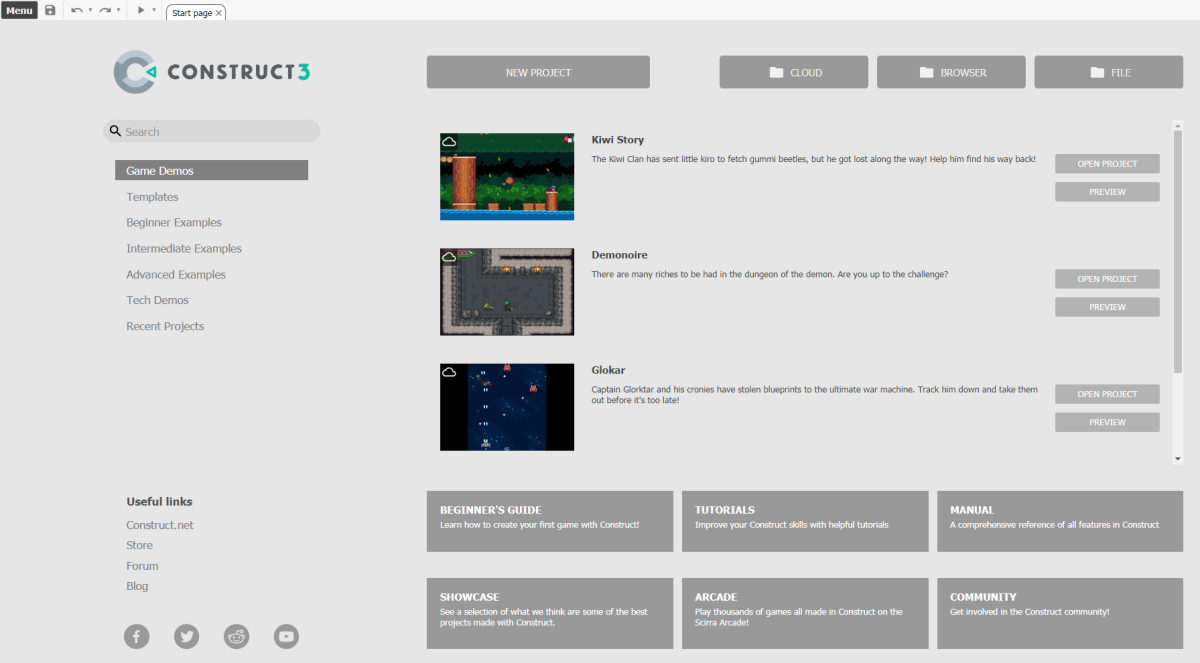This screenshot has height=663, width=1200.
Task: Click the NEW PROJECT button
Action: click(x=538, y=71)
